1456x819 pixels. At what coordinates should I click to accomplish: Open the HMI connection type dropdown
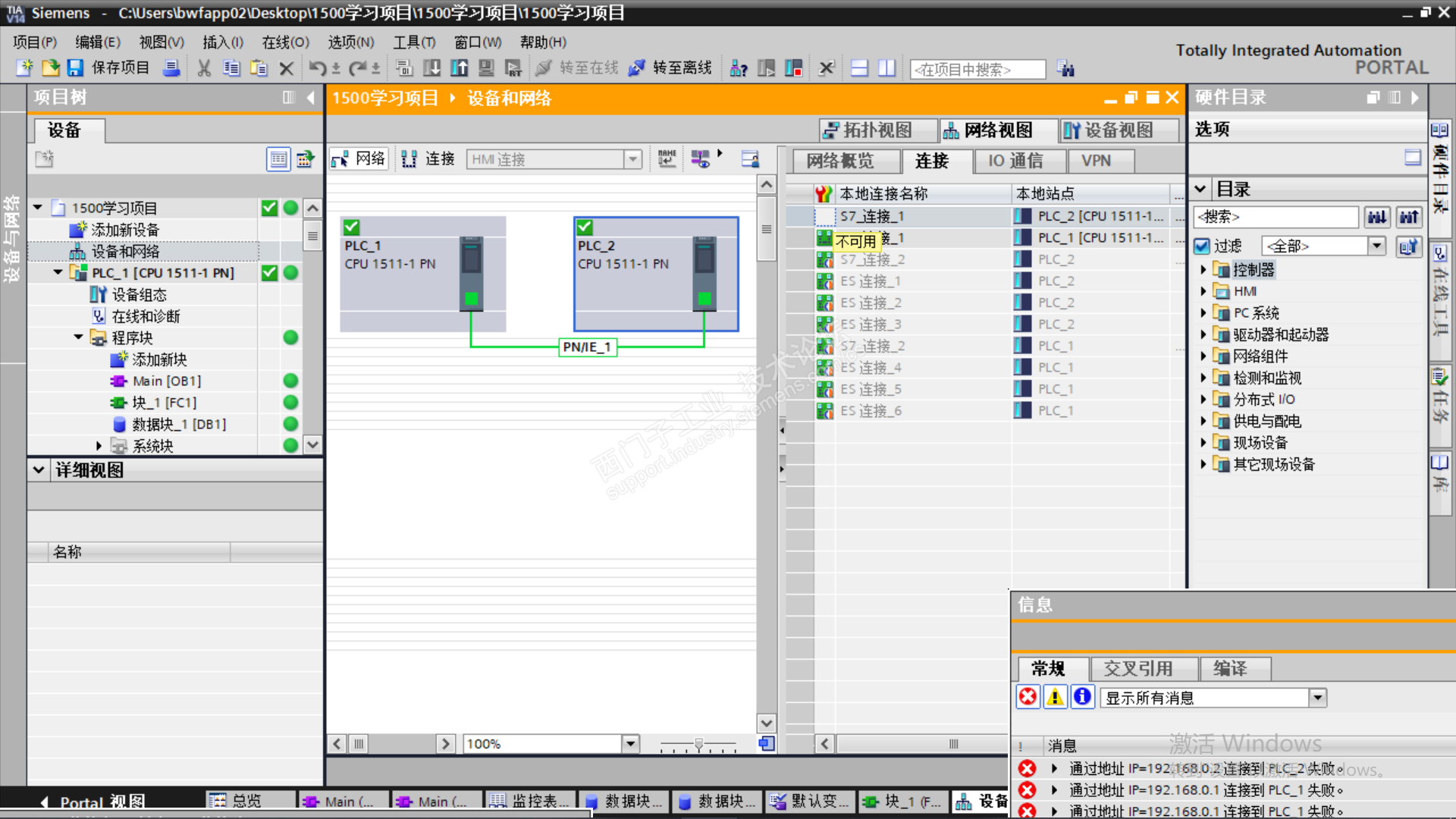point(632,159)
